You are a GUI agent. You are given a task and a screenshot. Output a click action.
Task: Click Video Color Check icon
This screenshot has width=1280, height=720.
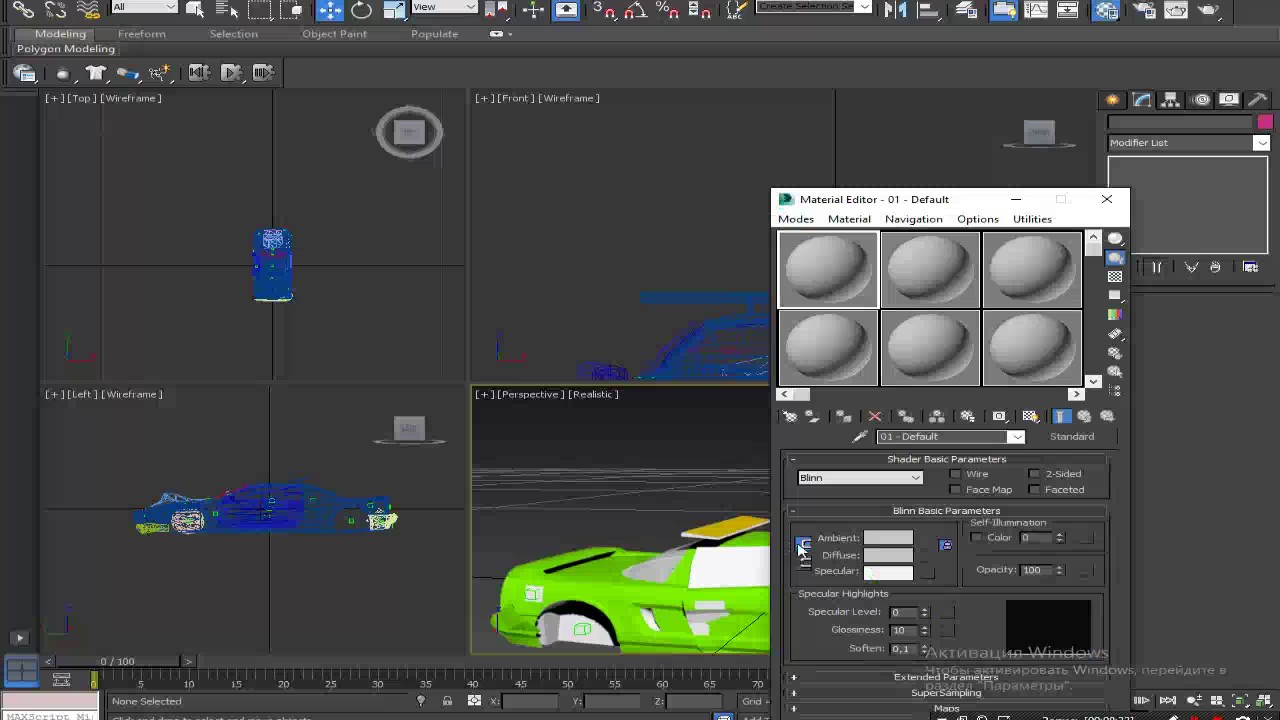coord(1115,315)
